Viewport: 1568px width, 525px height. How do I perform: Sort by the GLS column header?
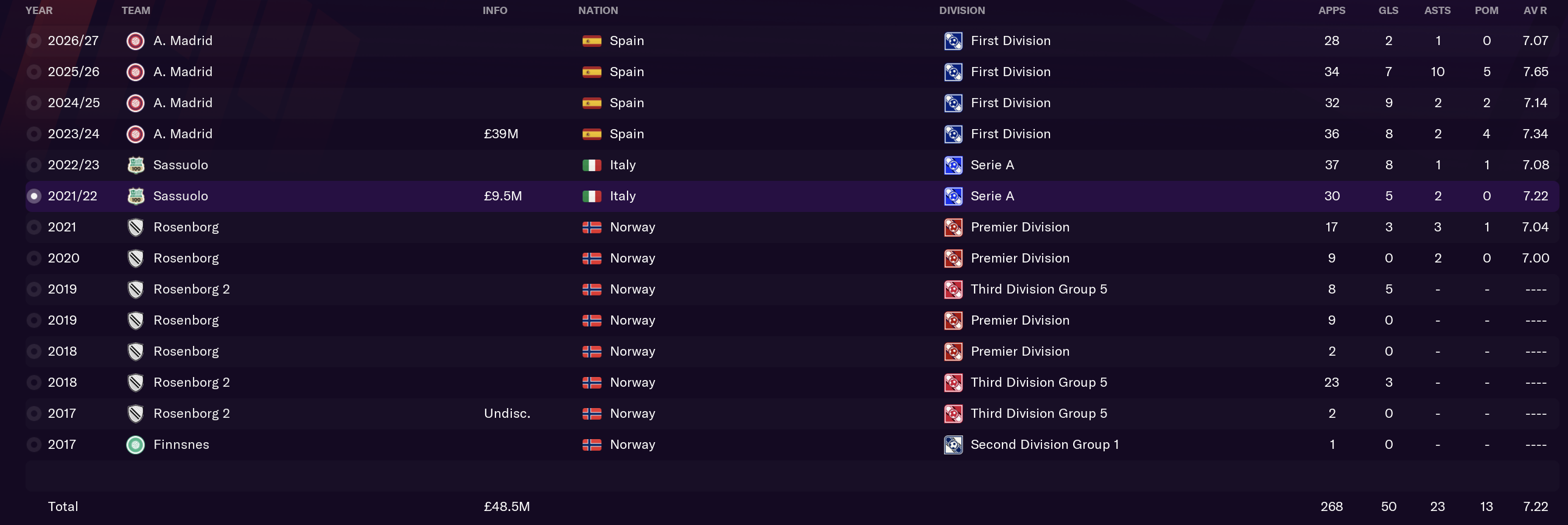coord(1388,10)
